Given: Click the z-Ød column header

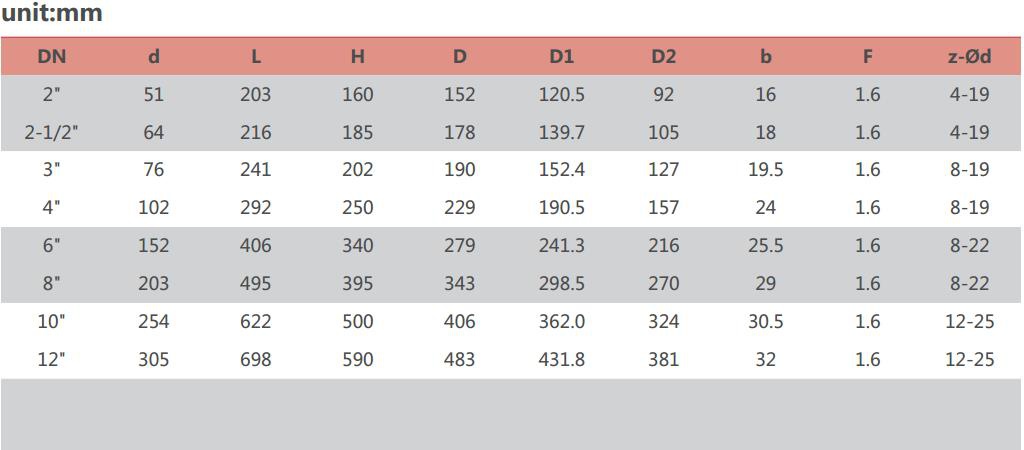Looking at the screenshot, I should point(969,57).
